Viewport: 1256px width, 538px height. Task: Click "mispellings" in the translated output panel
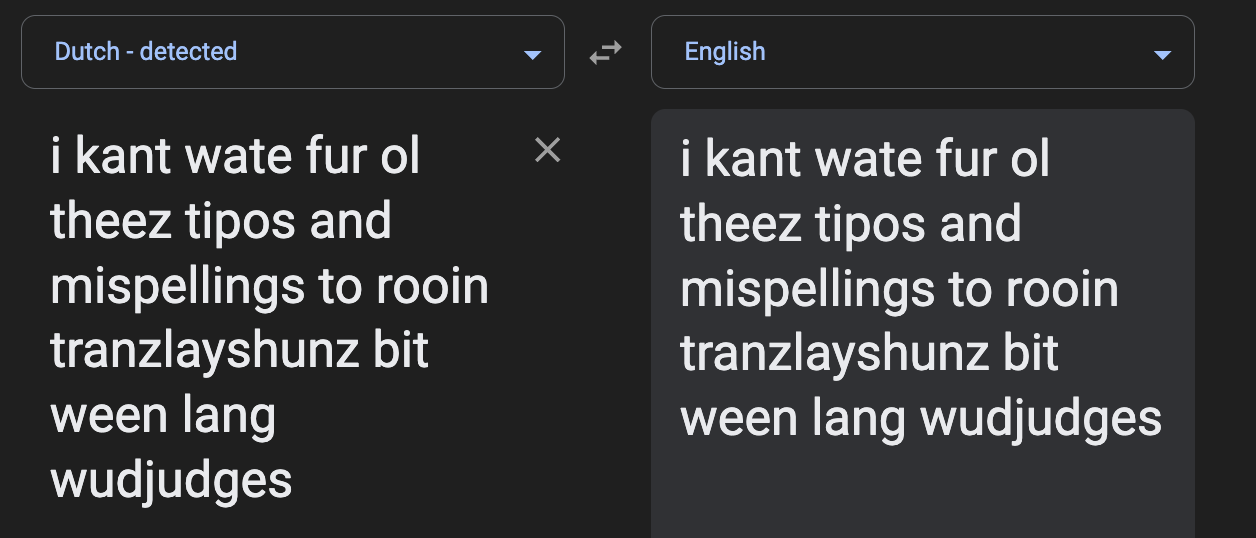pos(805,290)
